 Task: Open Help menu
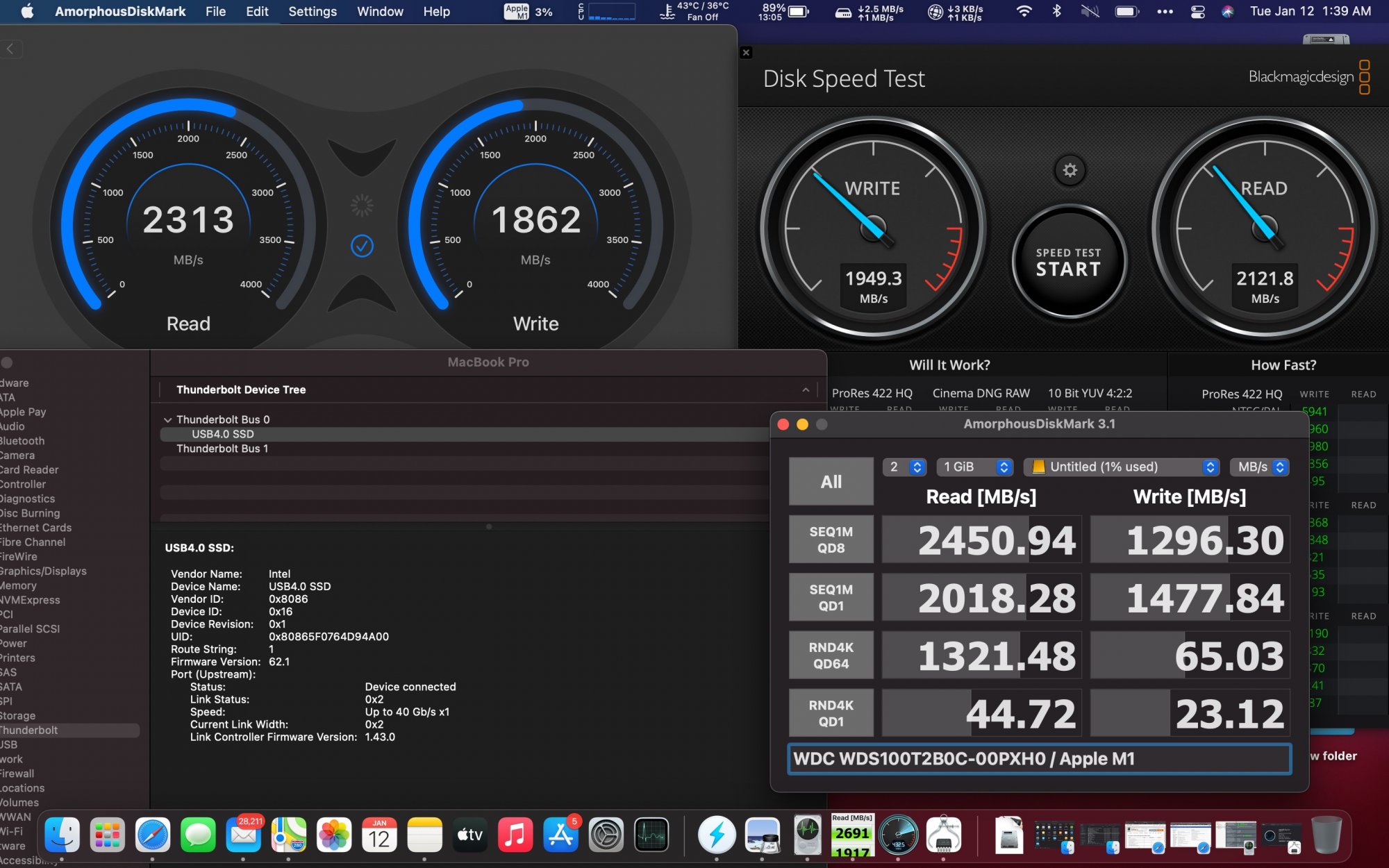click(x=437, y=11)
